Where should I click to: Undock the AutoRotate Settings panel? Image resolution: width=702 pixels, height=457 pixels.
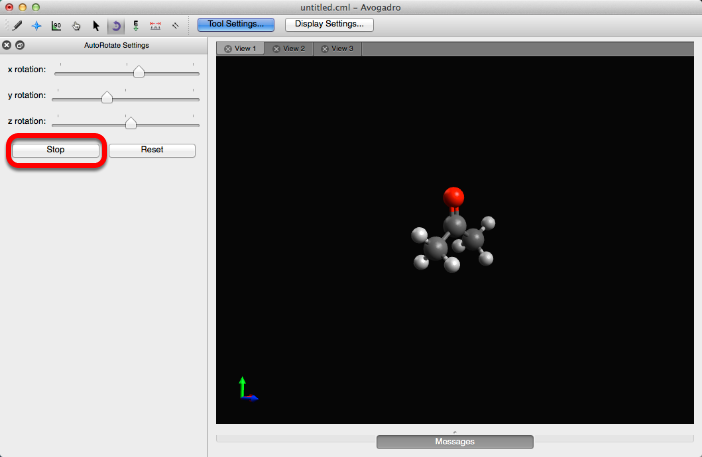[20, 46]
